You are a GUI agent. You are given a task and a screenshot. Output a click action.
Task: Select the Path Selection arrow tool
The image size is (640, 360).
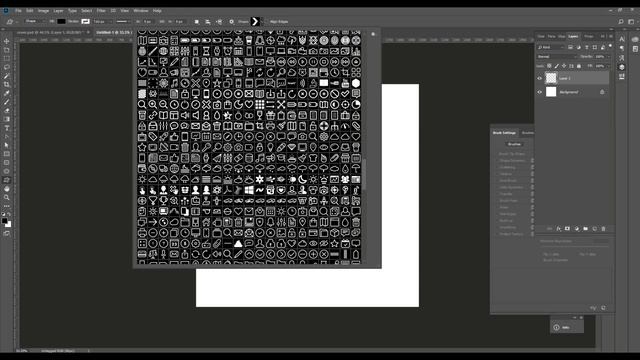(x=7, y=145)
